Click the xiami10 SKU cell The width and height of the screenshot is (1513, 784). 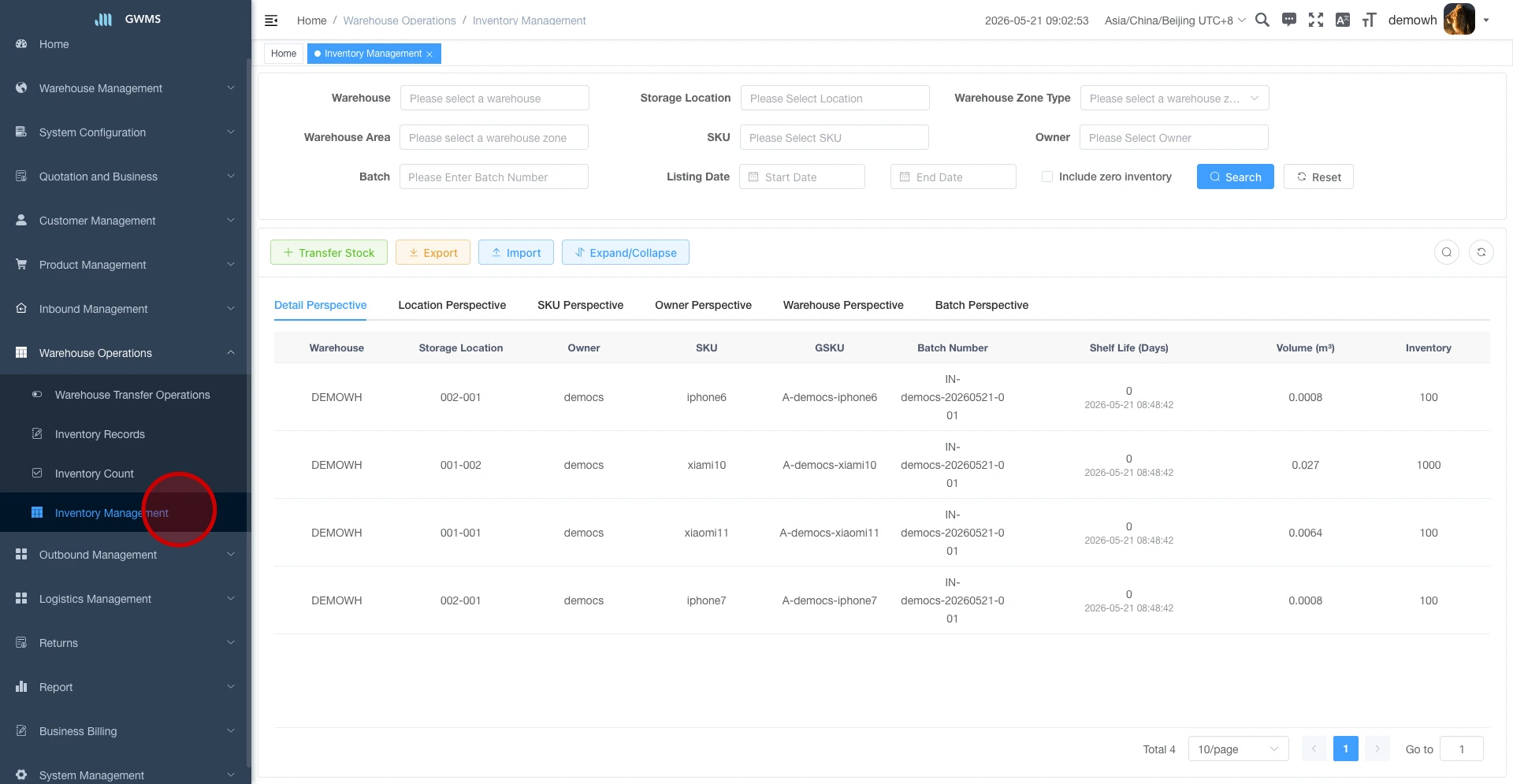pos(707,465)
